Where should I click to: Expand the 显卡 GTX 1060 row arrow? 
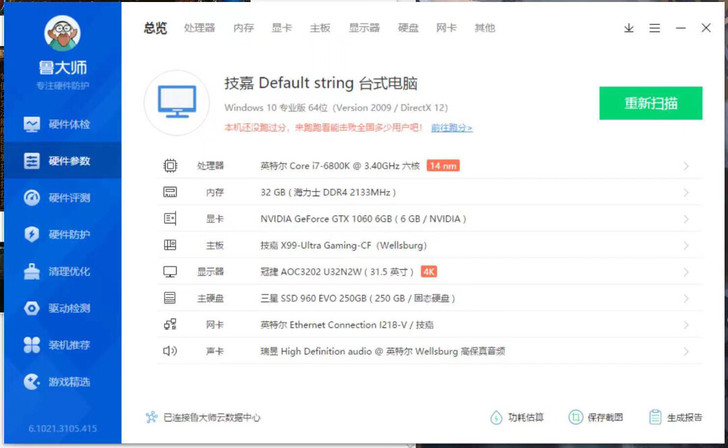point(686,219)
